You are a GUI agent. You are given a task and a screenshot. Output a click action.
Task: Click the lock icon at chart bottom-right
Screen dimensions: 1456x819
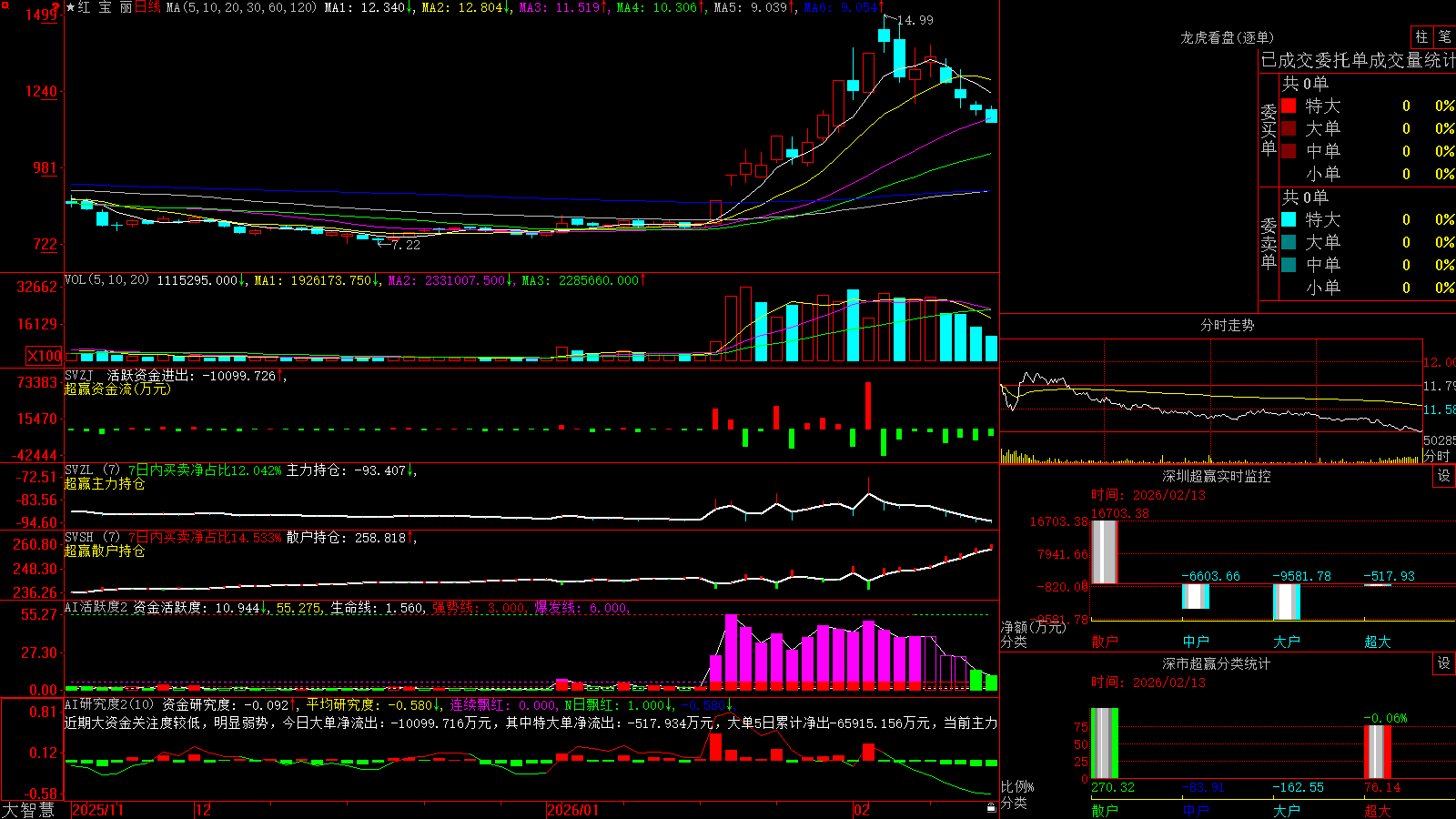pyautogui.click(x=991, y=807)
